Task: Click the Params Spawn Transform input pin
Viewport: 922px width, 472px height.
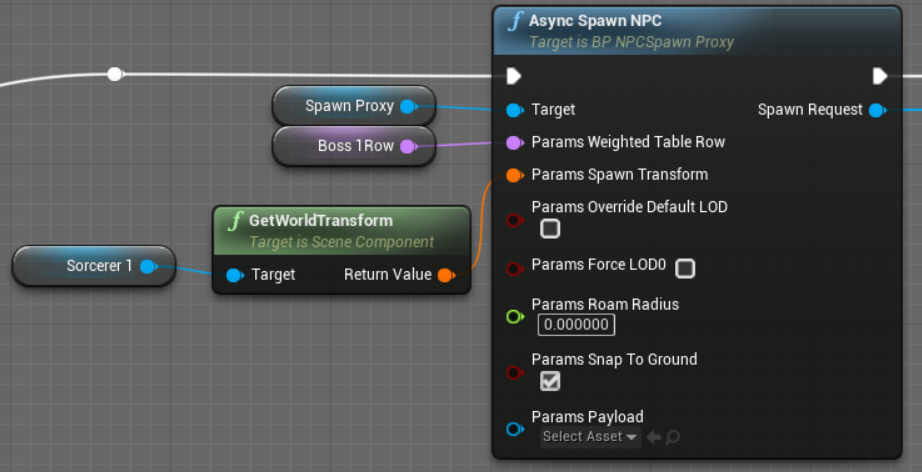Action: 514,175
